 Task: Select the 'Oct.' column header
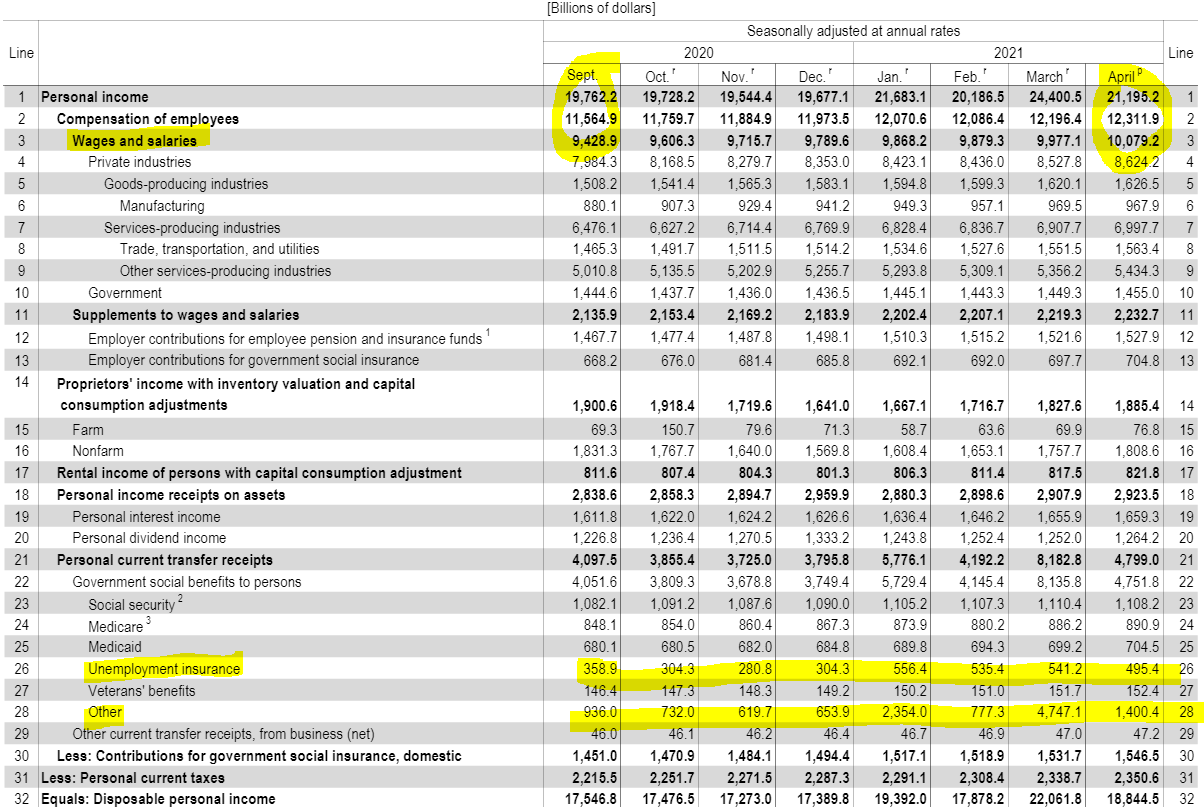[658, 76]
